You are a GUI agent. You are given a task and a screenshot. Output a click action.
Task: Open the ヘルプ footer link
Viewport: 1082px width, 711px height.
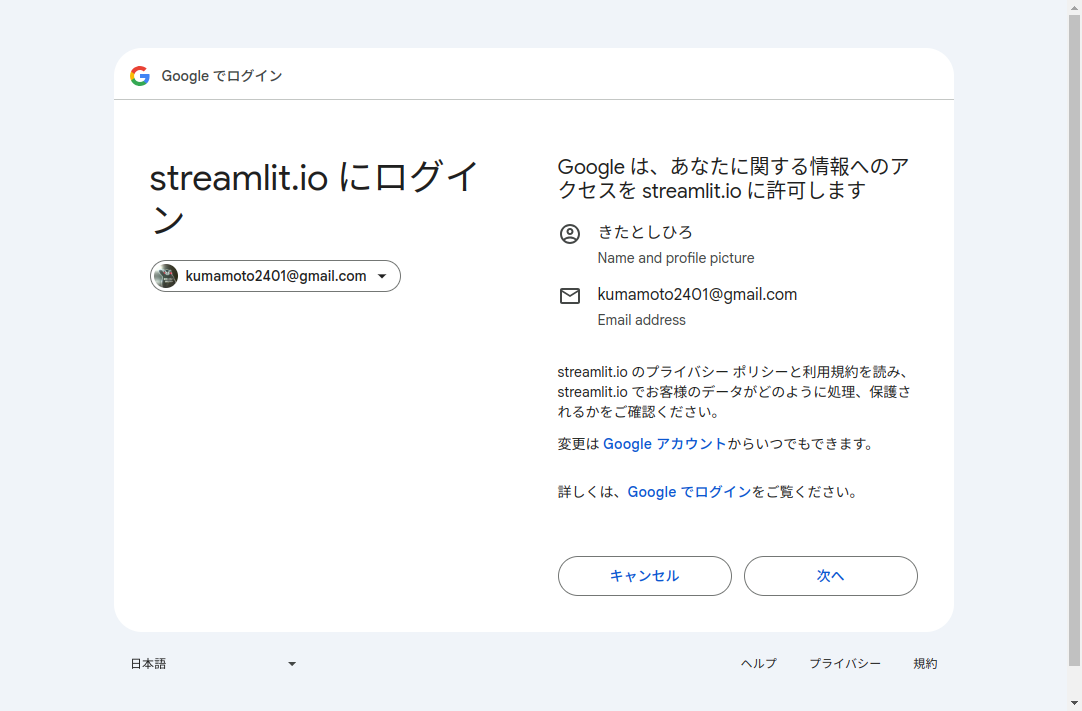(x=758, y=664)
